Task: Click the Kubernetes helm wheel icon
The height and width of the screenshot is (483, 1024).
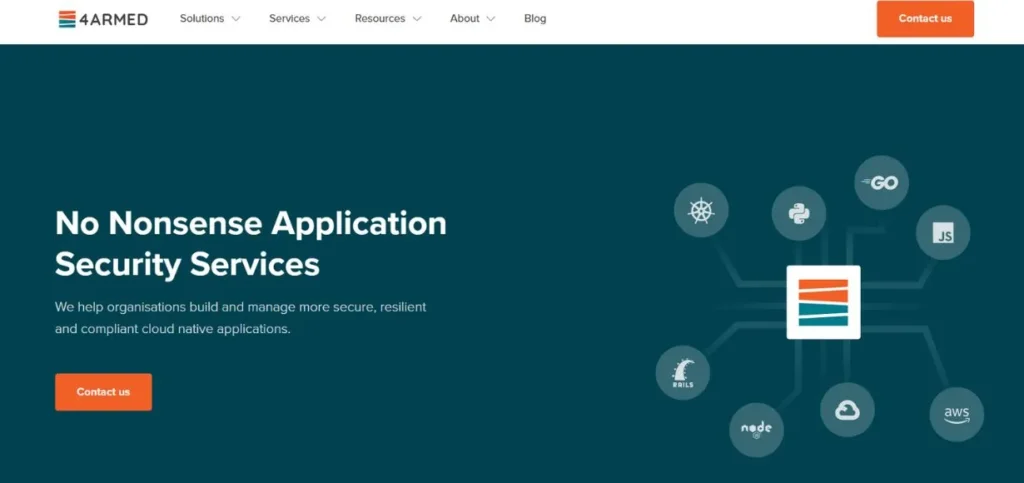Action: (701, 210)
